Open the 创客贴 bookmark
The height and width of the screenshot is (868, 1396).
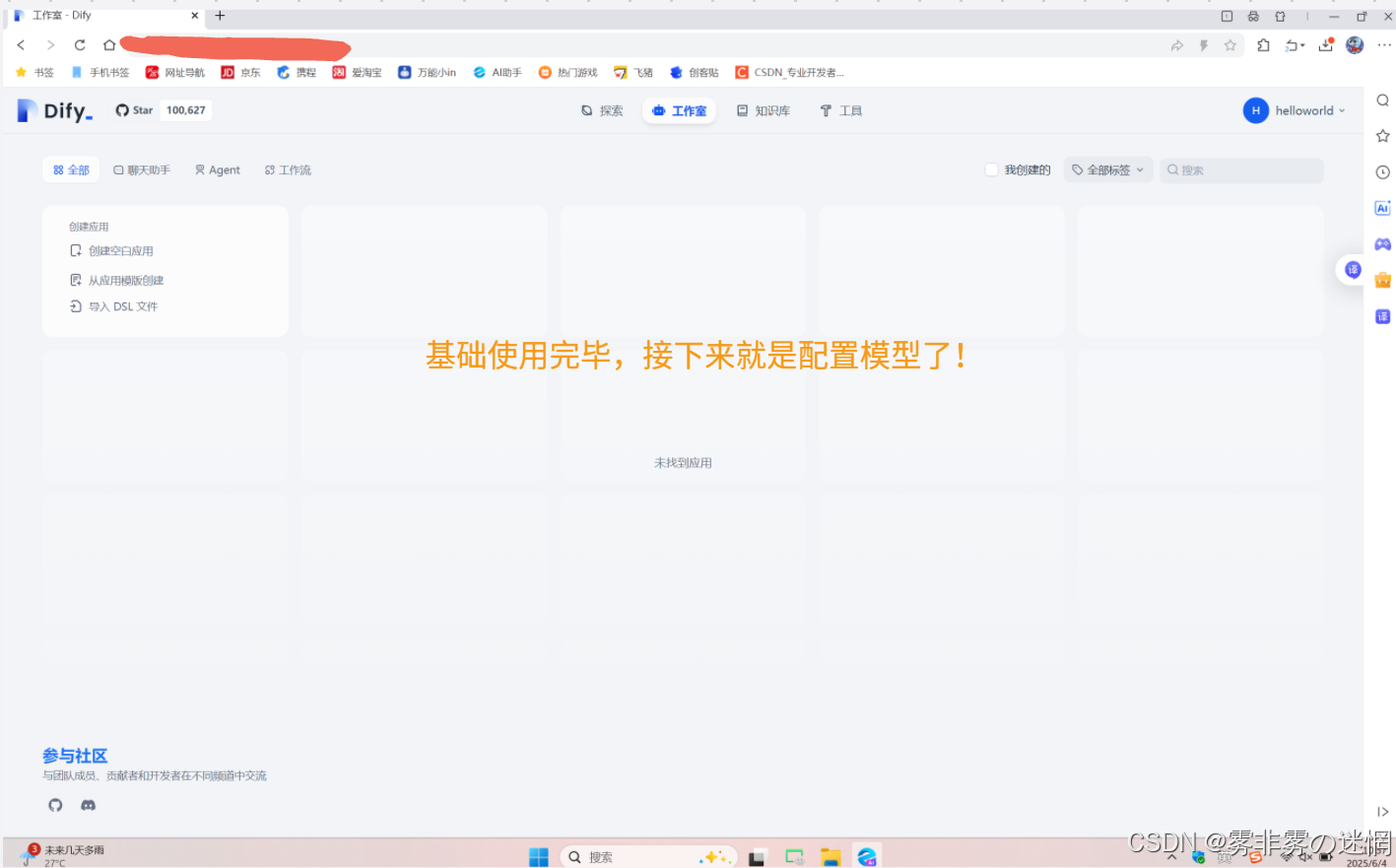(695, 73)
